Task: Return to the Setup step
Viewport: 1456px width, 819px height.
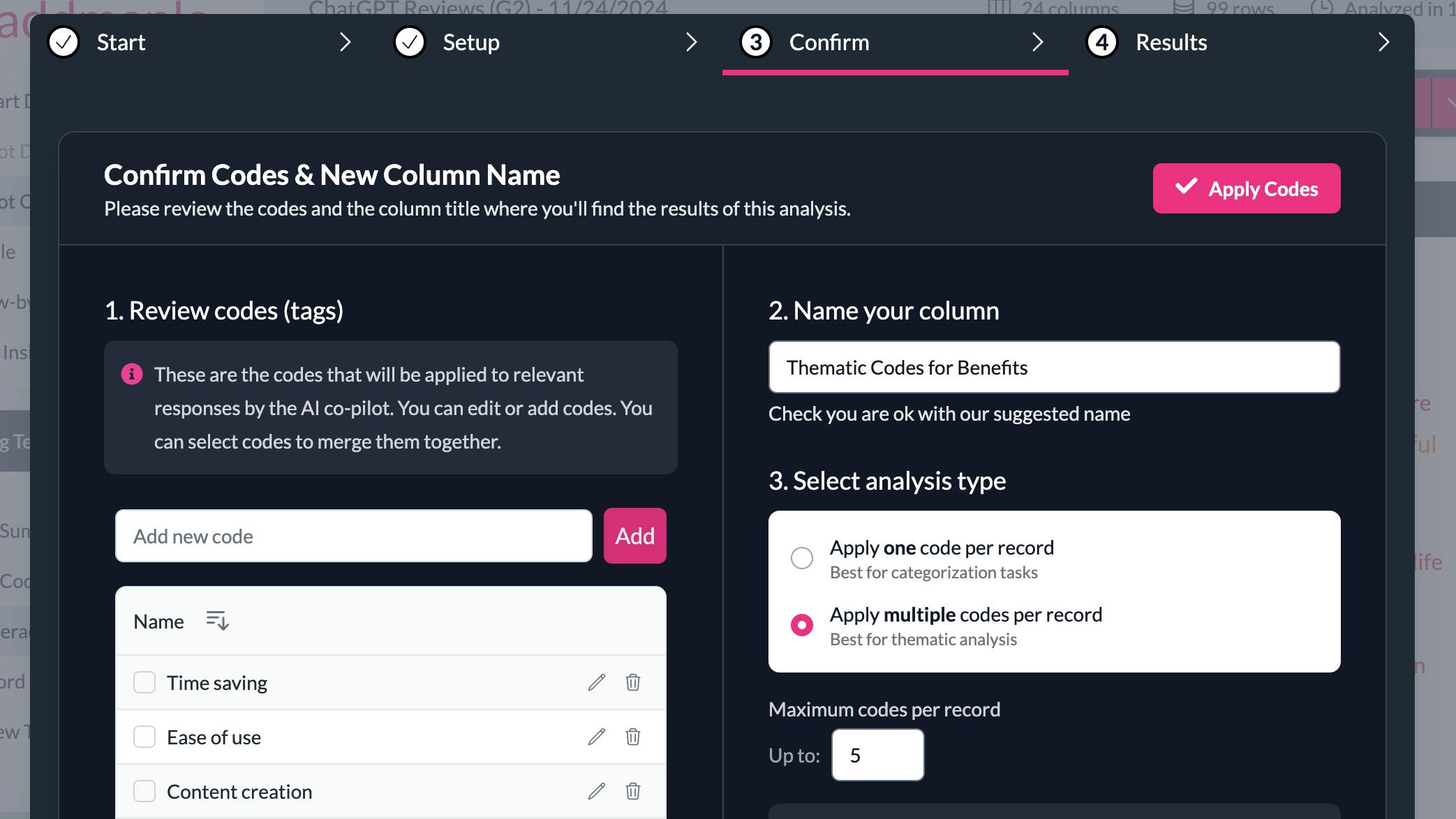Action: click(470, 43)
